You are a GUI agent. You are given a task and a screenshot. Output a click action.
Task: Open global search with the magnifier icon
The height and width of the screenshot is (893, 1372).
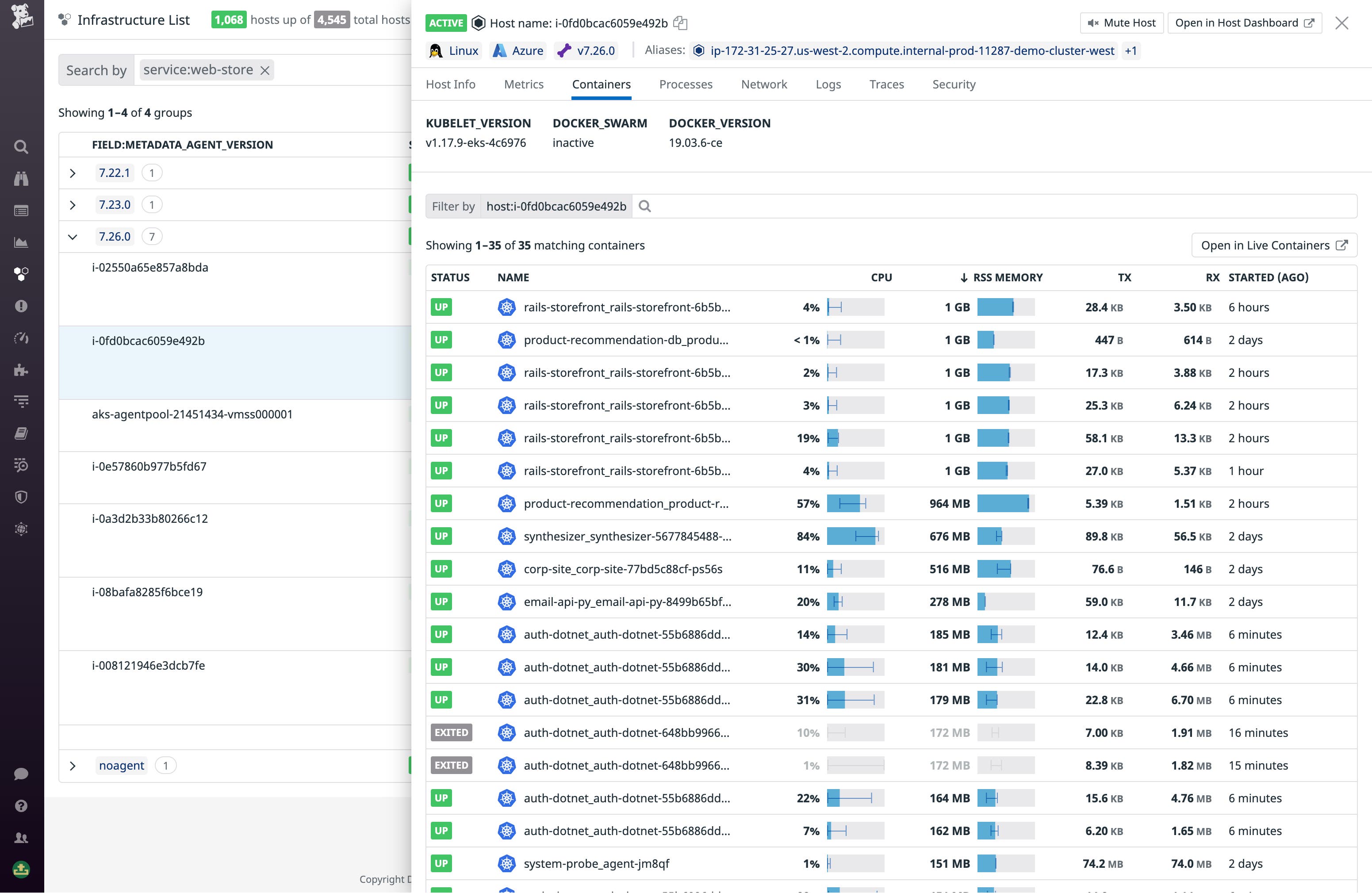(21, 147)
